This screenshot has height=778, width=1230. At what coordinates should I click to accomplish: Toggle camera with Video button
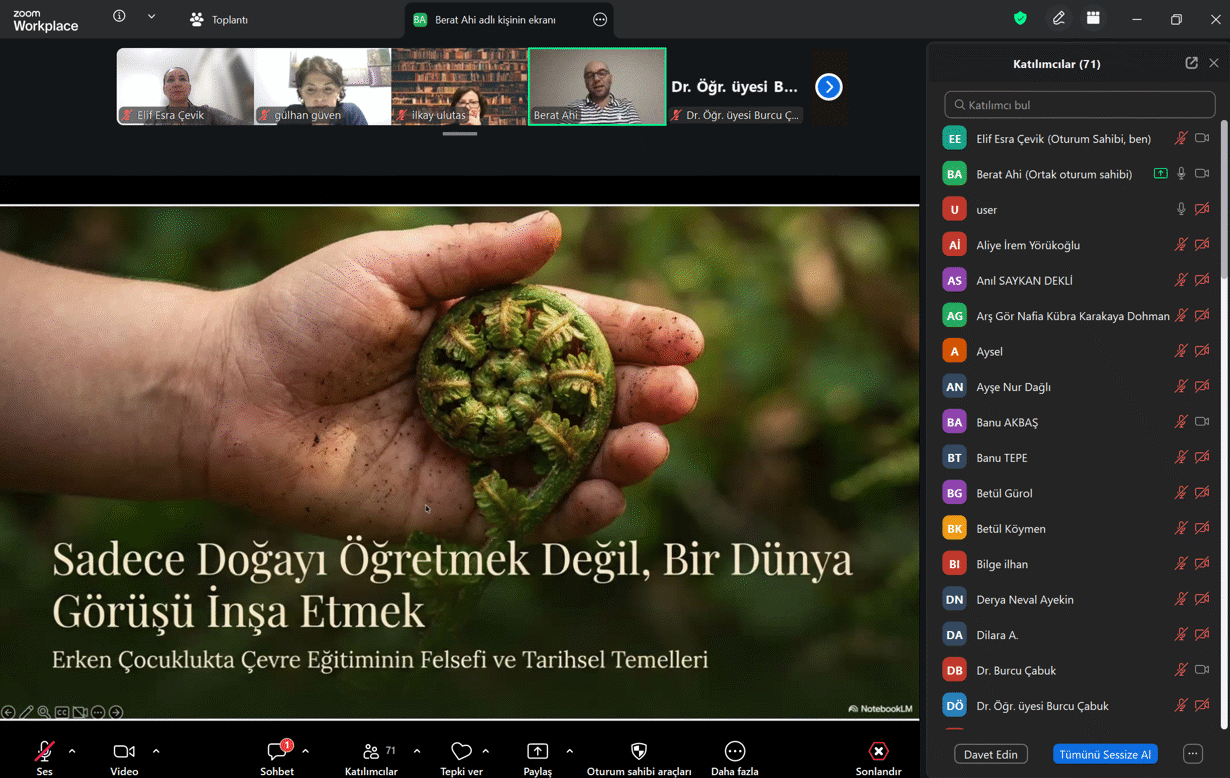coord(124,752)
